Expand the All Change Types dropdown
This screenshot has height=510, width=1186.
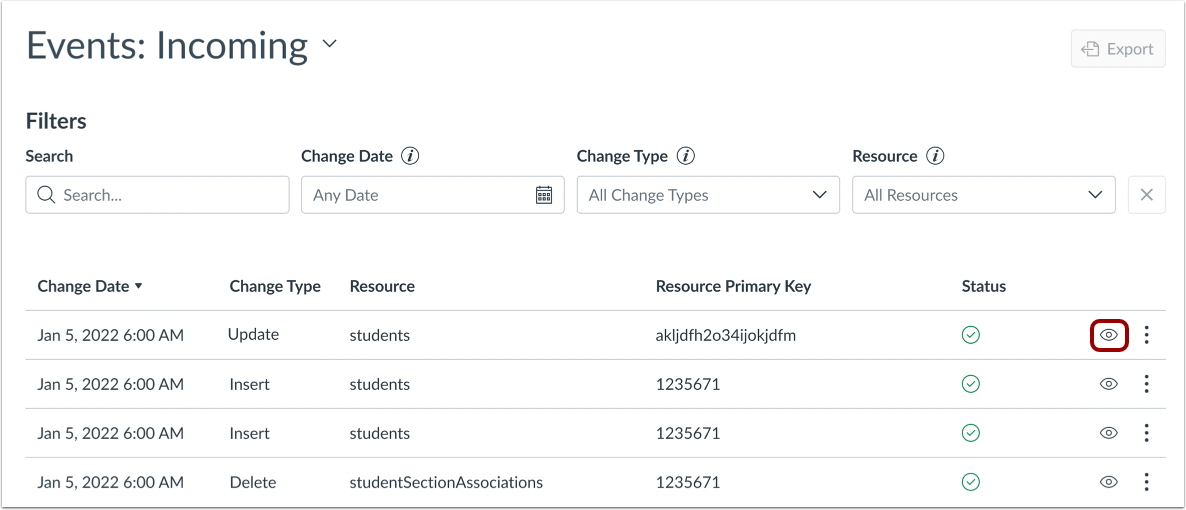tap(708, 195)
